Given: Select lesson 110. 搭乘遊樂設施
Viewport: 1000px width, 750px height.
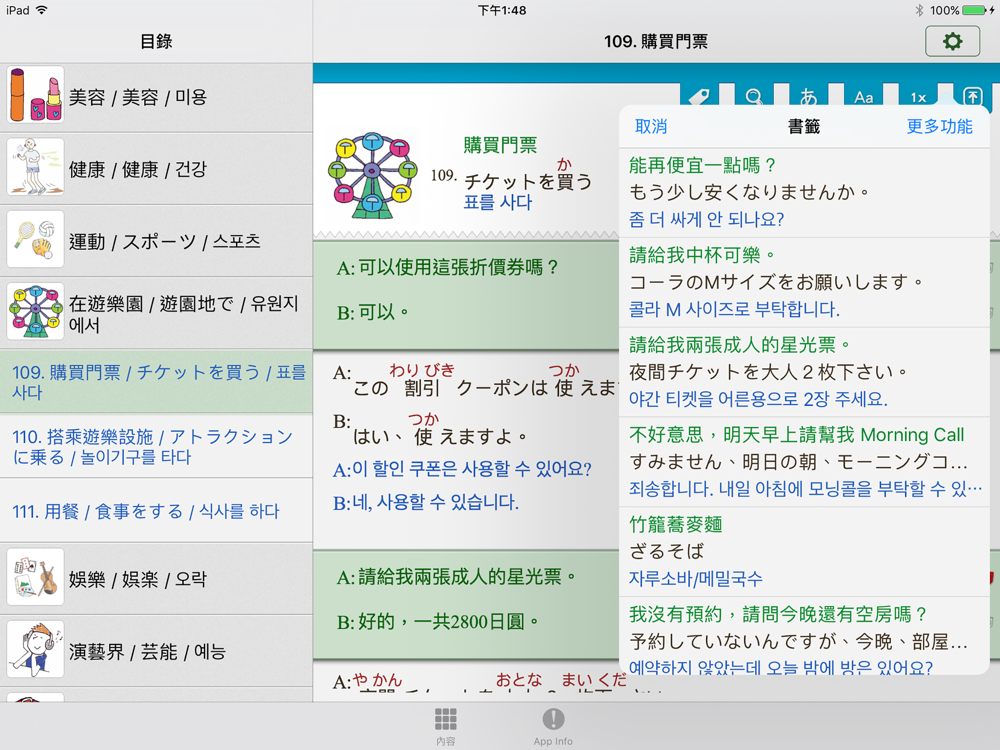Looking at the screenshot, I should click(x=156, y=446).
